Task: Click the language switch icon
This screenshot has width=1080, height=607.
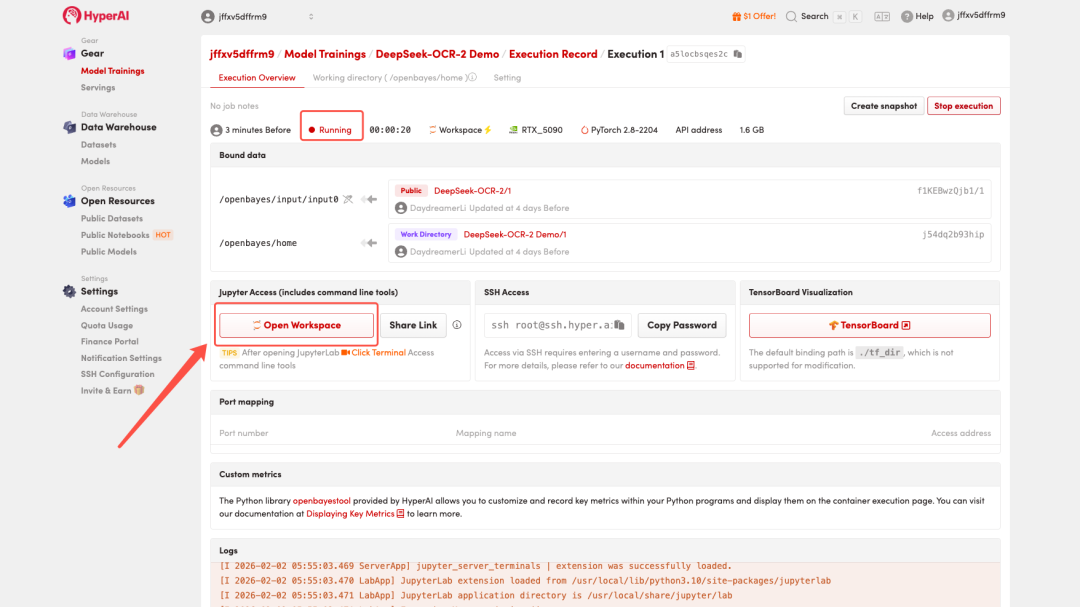Action: tap(882, 16)
